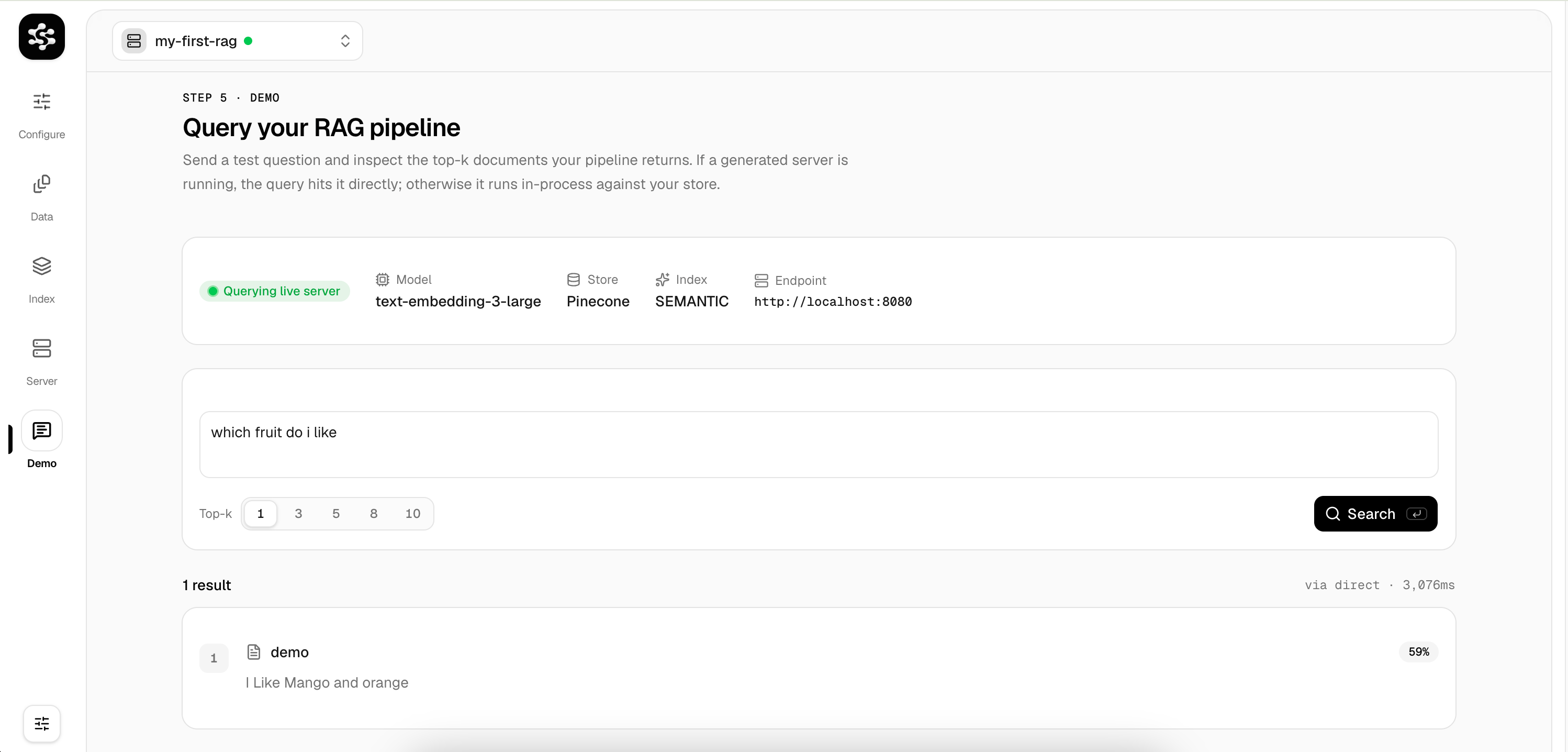The image size is (1568, 752).
Task: Click the store value 'Pinecone'
Action: click(x=598, y=302)
